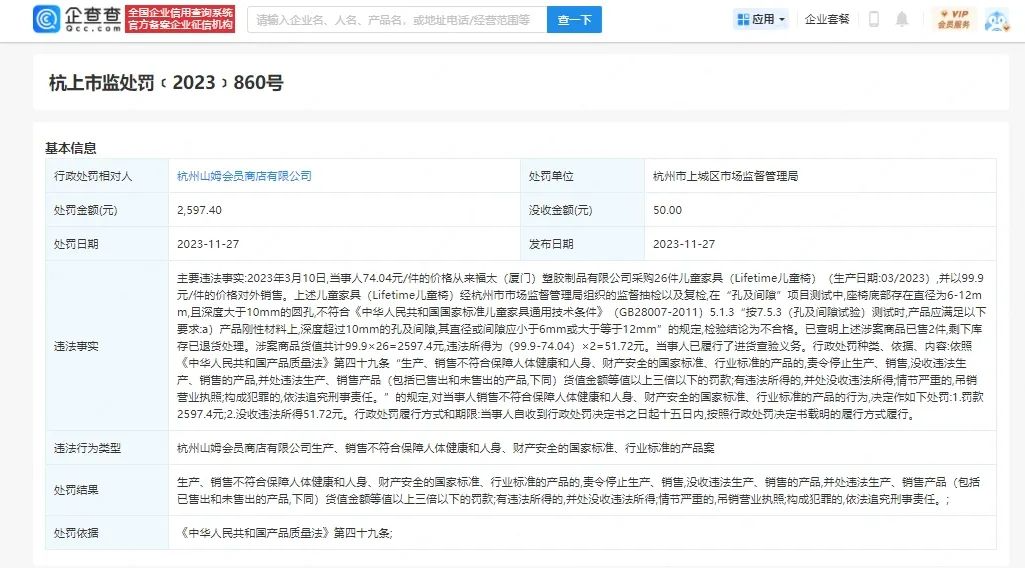Open the user avatar profile icon

(996, 19)
